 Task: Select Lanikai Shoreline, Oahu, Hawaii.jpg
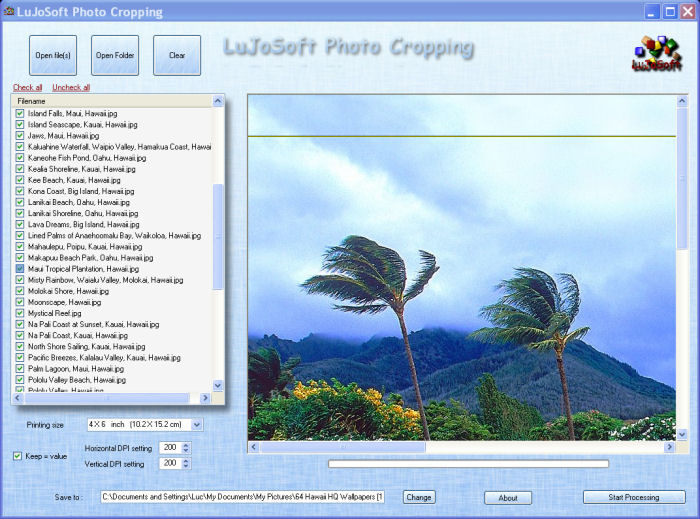pos(83,213)
